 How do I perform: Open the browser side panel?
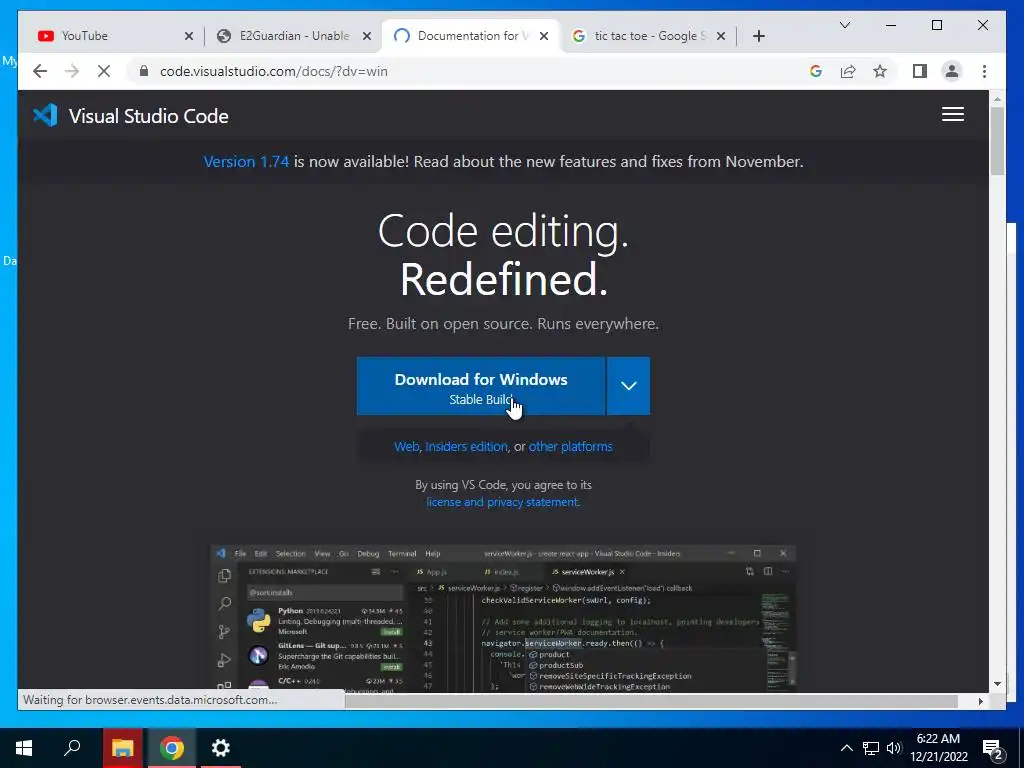(920, 71)
